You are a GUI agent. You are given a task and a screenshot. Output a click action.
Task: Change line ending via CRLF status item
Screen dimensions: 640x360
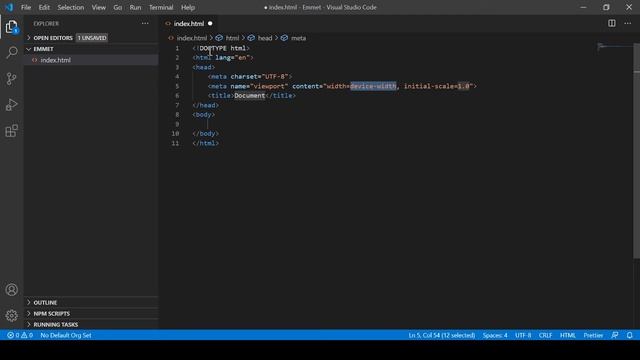(x=545, y=335)
